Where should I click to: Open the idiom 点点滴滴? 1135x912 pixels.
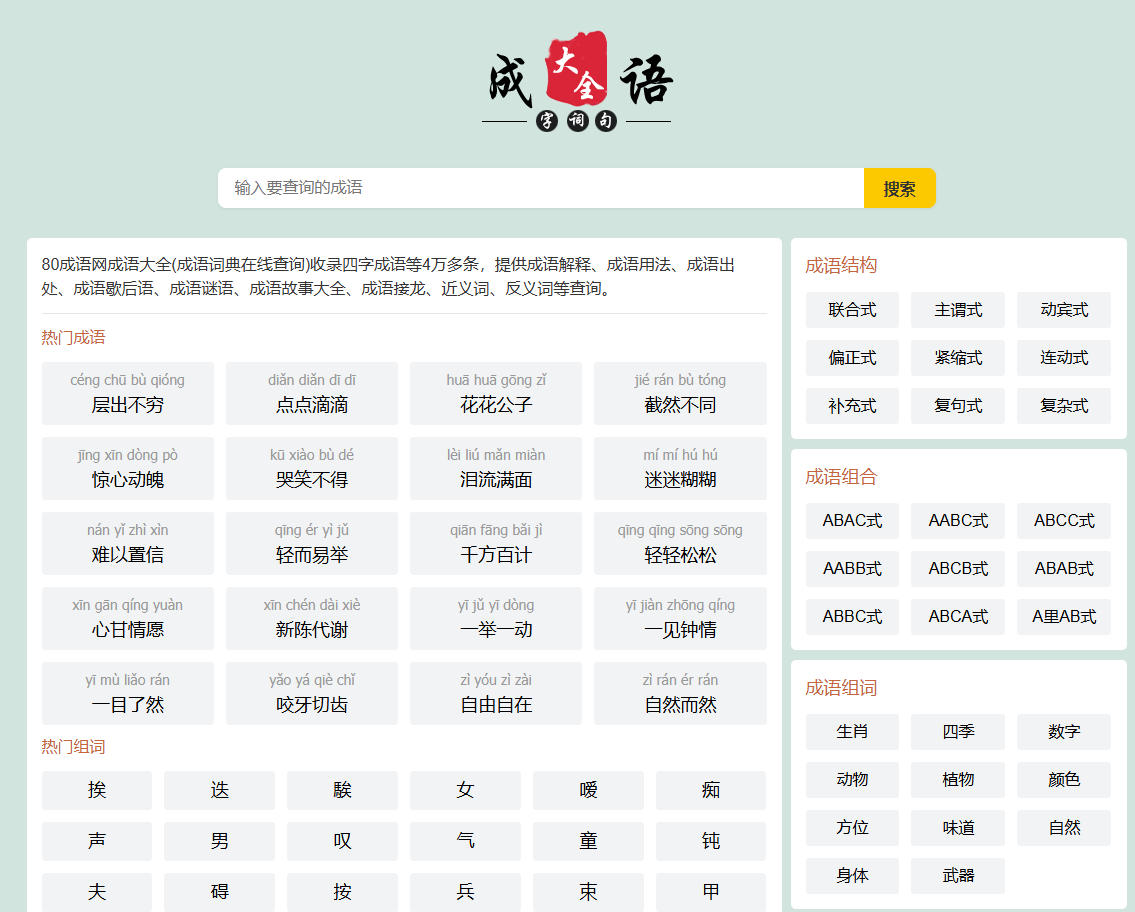tap(312, 393)
